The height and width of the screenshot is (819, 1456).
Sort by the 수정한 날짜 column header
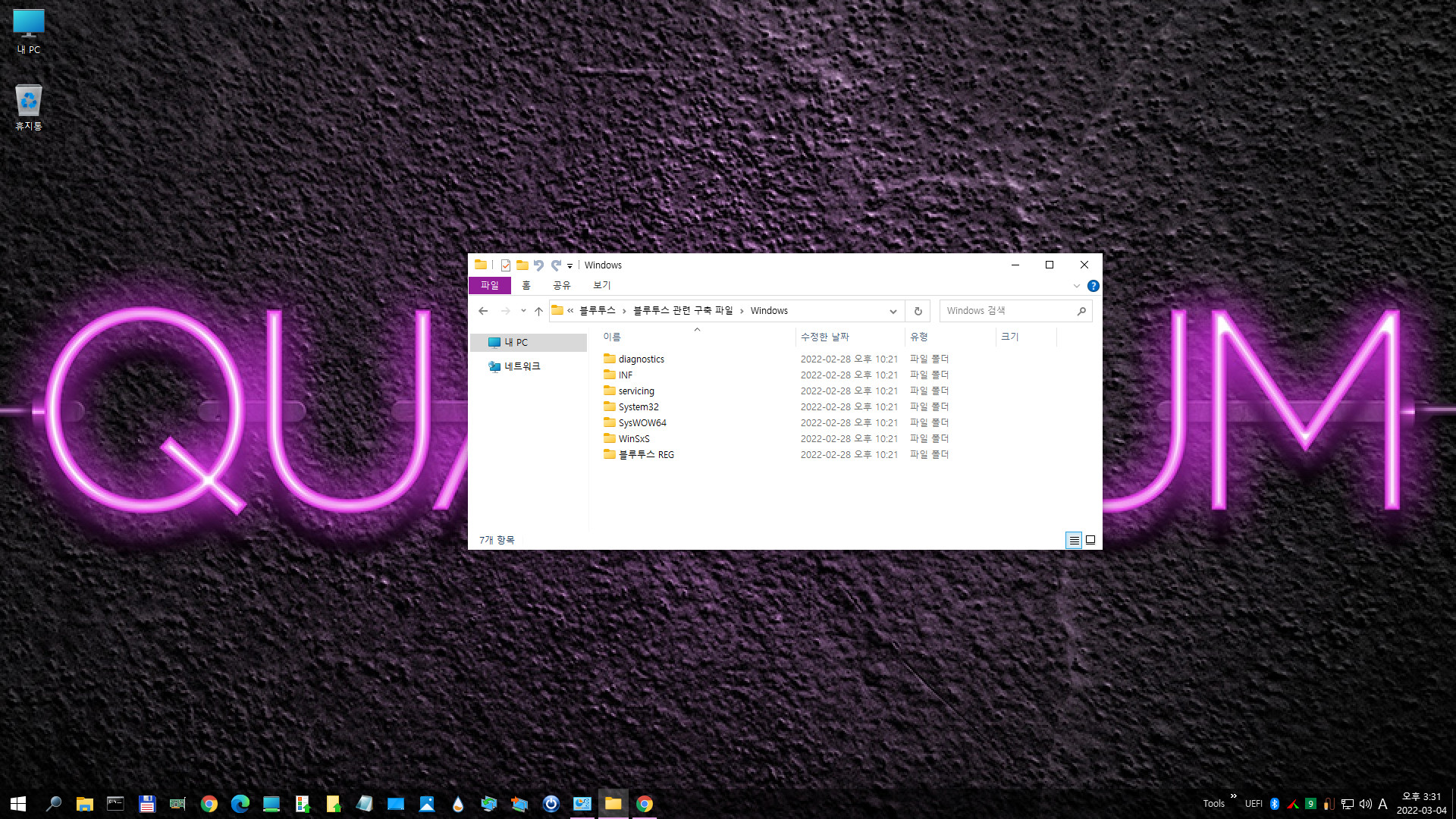[x=850, y=337]
